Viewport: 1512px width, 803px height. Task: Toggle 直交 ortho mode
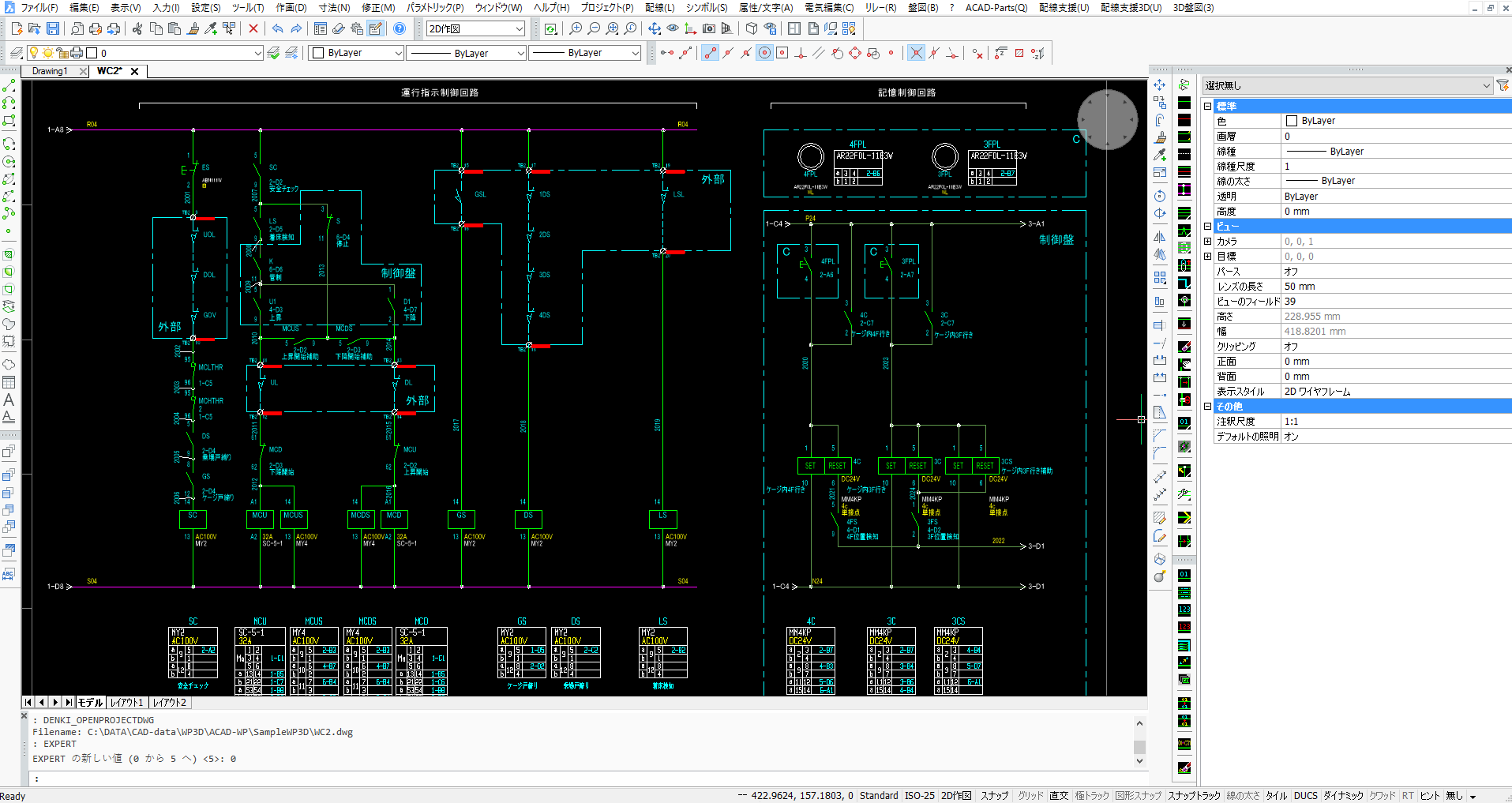point(1059,795)
